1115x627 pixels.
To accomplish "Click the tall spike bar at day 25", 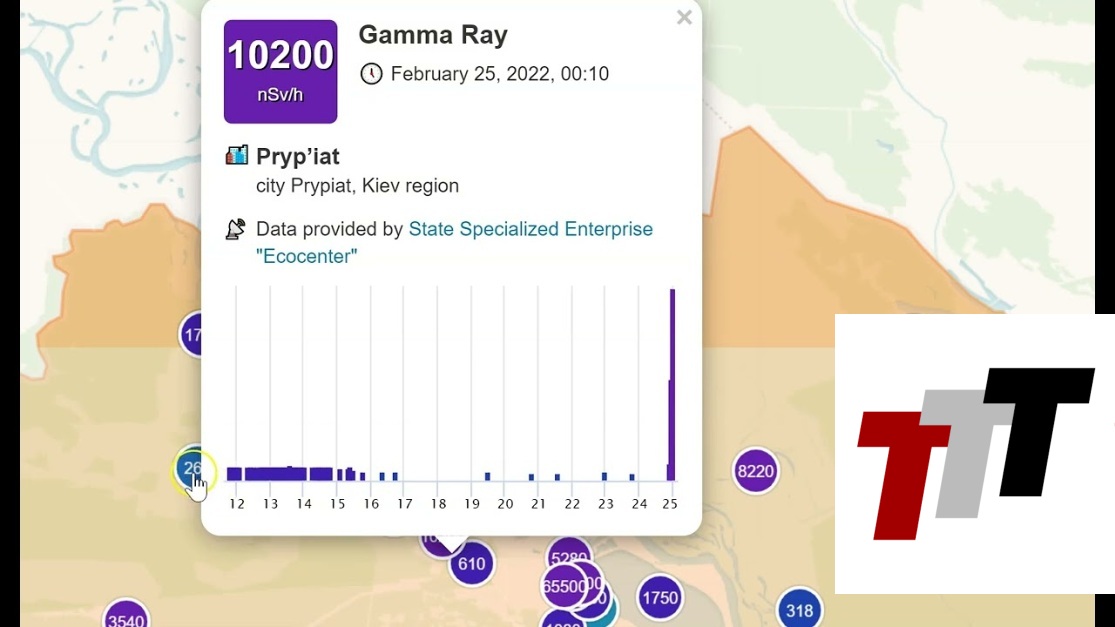I will pos(673,385).
